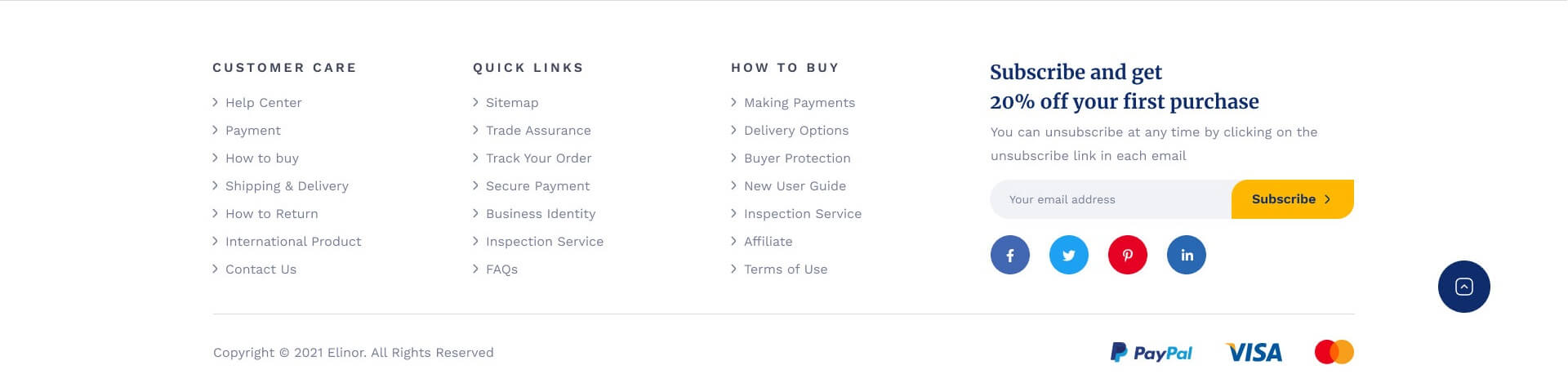The image size is (1568, 392).
Task: Click the back-to-top round button
Action: coord(1464,287)
